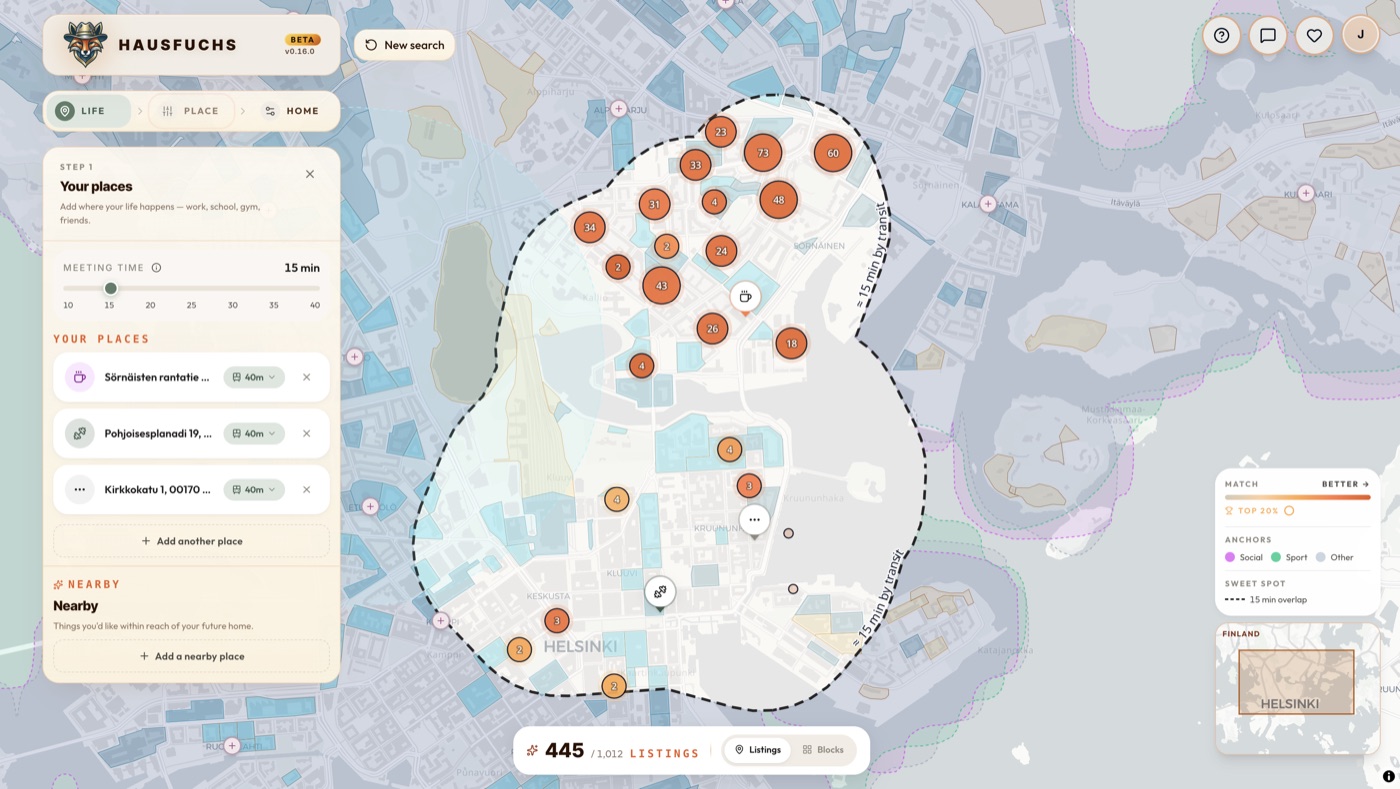This screenshot has width=1400, height=789.
Task: Set meeting time slider to 30
Action: (233, 288)
